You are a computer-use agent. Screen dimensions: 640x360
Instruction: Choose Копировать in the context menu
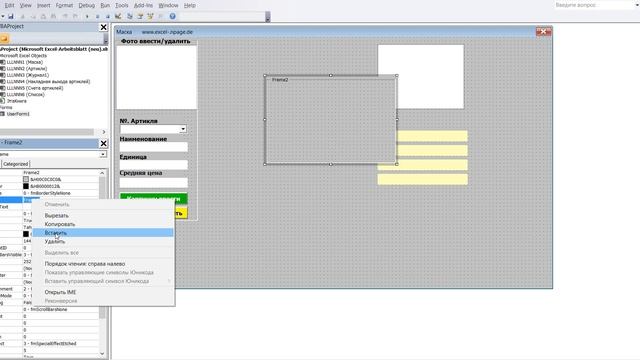[x=104, y=224]
